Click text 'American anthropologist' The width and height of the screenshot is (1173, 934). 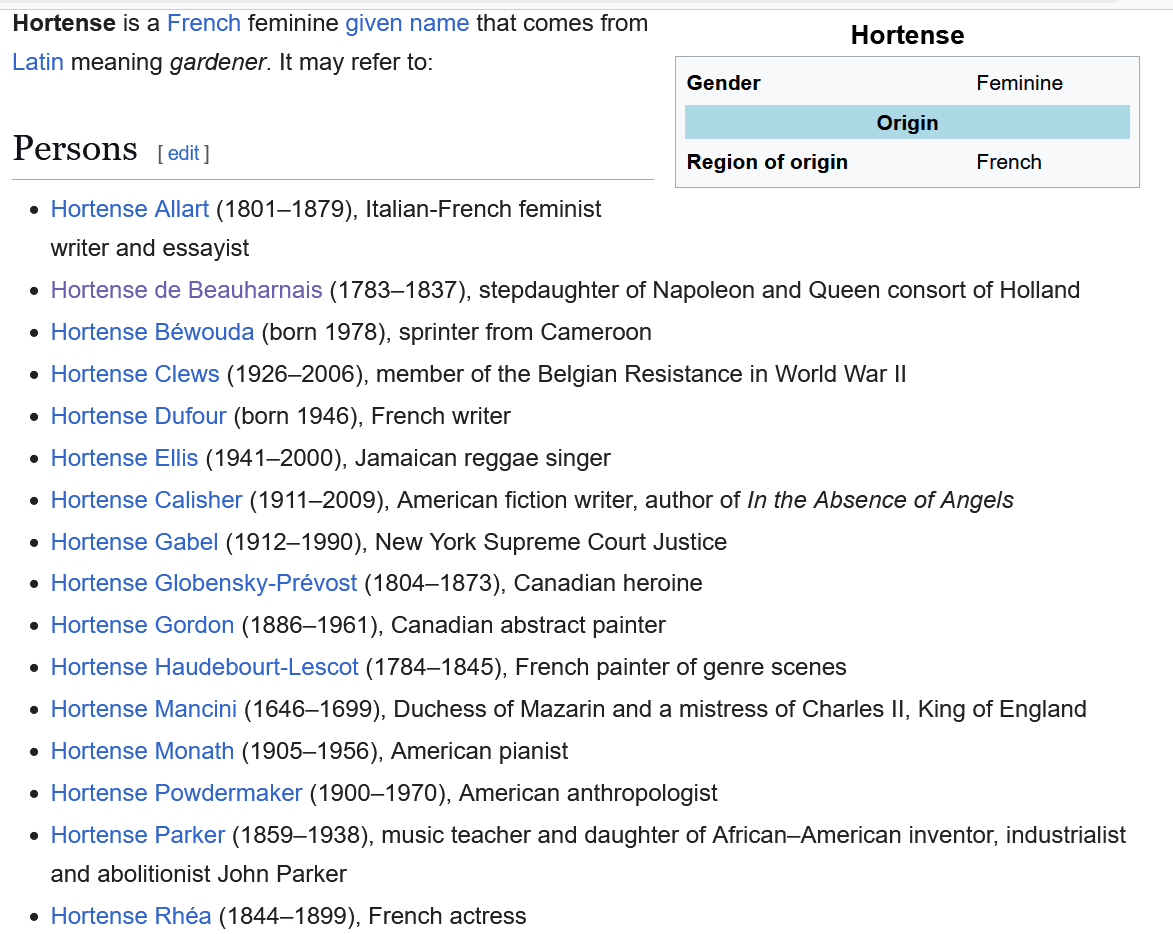(x=588, y=793)
